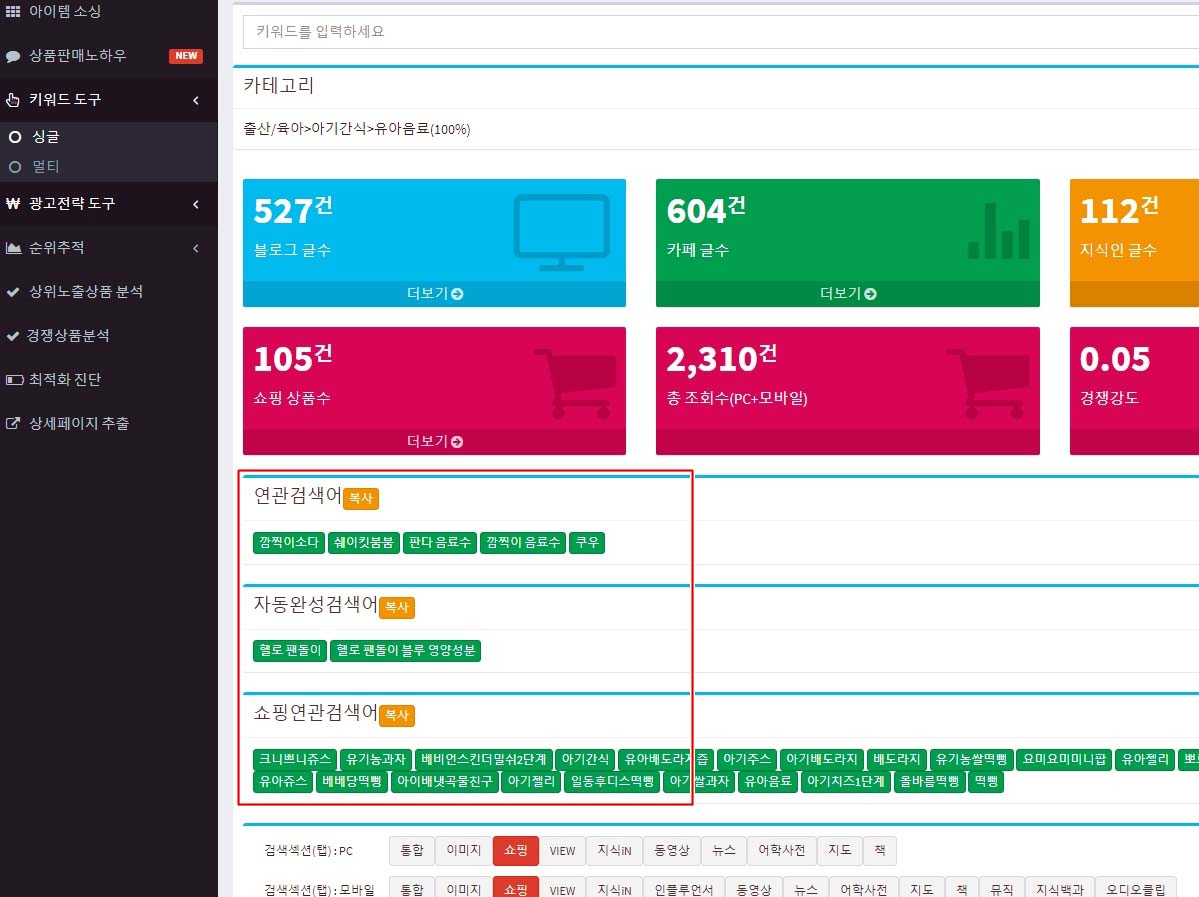Click 더보기 on the 블로그 글수 card
The image size is (1199, 897).
tap(434, 294)
